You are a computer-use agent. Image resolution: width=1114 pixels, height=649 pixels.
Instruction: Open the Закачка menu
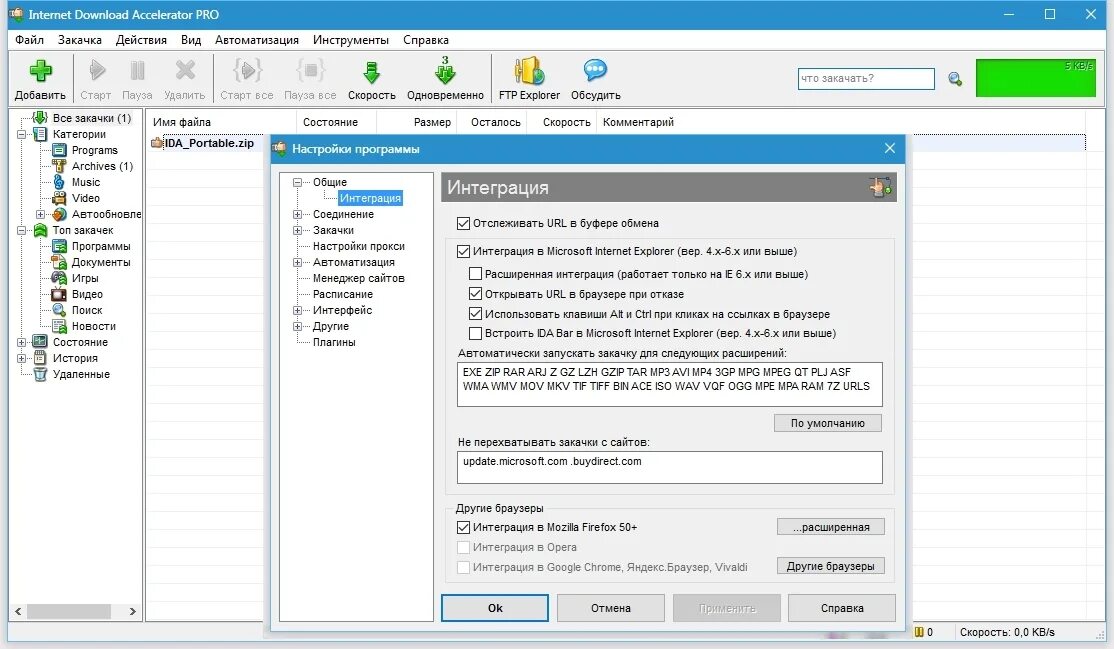tap(80, 40)
